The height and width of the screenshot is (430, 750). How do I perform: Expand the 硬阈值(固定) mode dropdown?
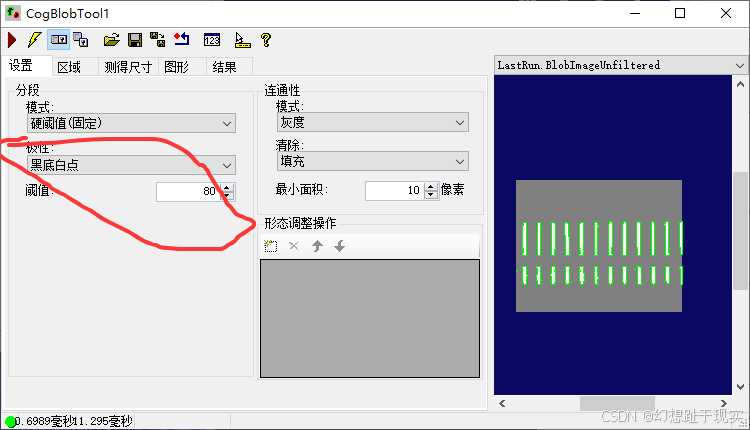(131, 123)
